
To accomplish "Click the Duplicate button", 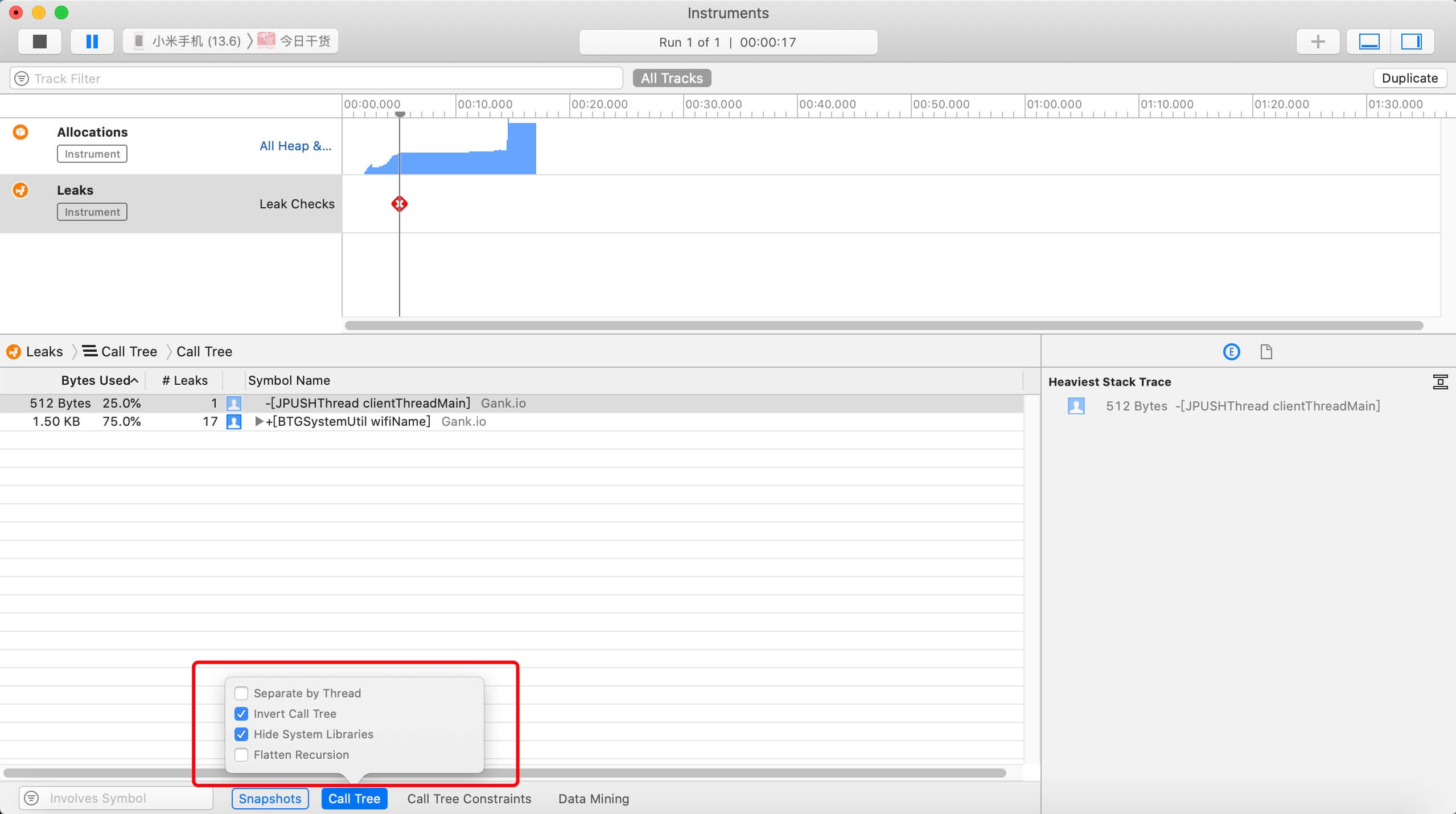I will pyautogui.click(x=1410, y=78).
